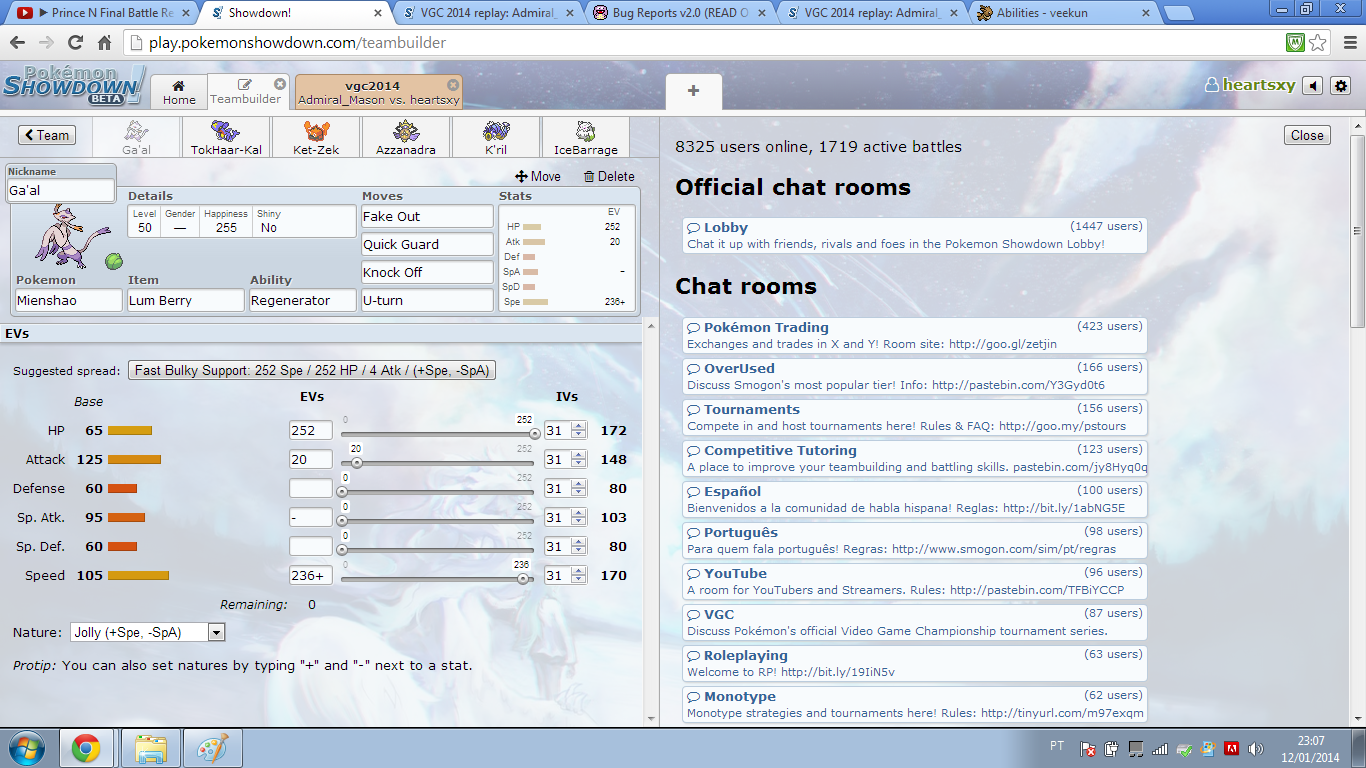Select the Quick Guard move slot
Screen dimensions: 1366x768
click(x=427, y=244)
